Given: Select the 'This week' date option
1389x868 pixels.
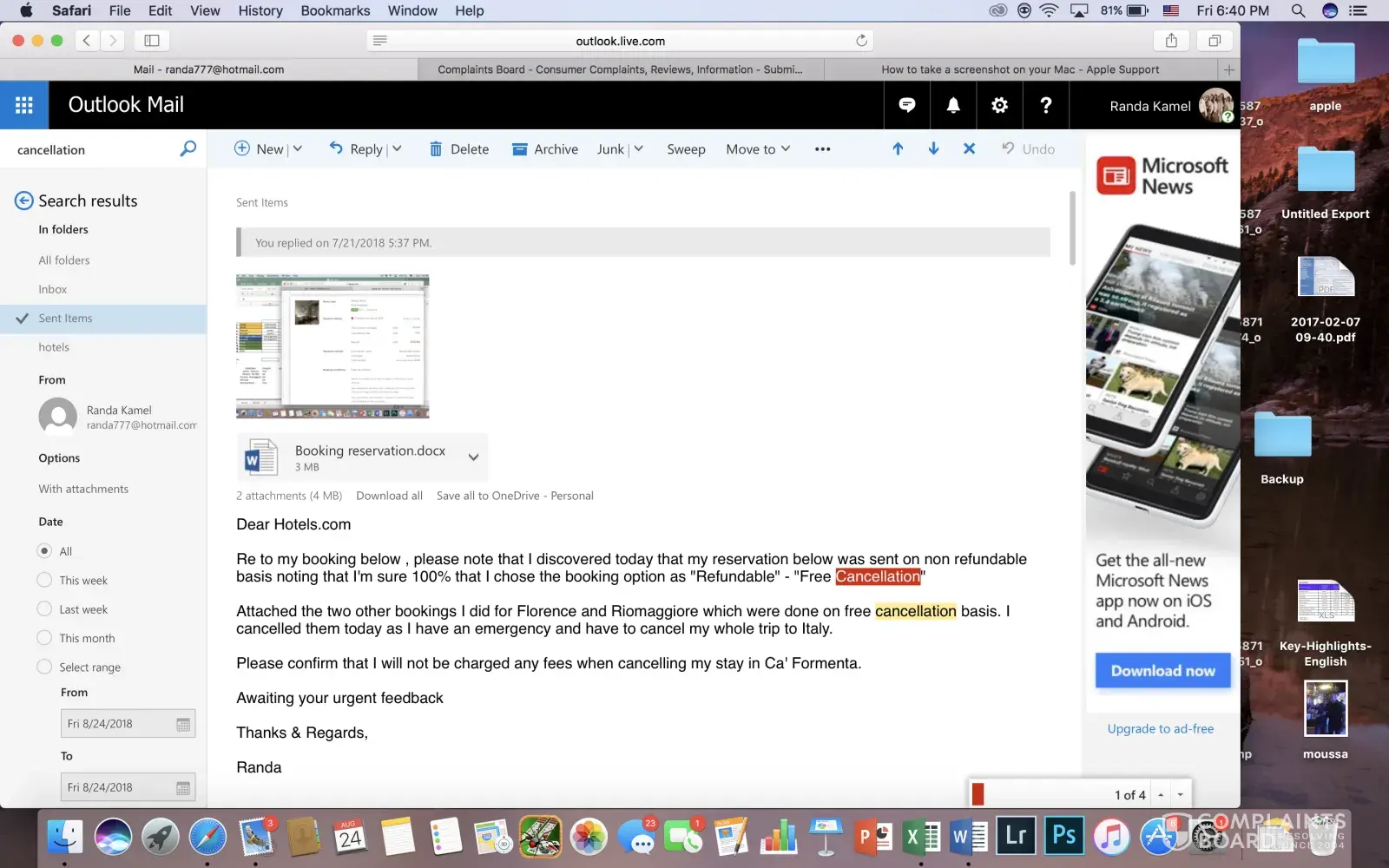Looking at the screenshot, I should tap(44, 580).
